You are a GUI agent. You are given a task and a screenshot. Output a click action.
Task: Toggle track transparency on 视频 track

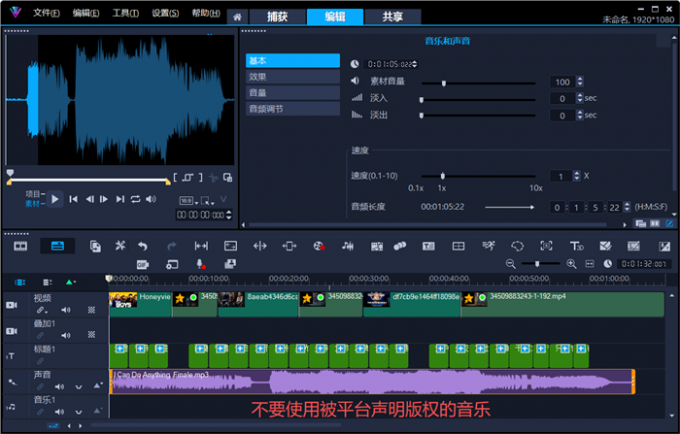pos(92,310)
